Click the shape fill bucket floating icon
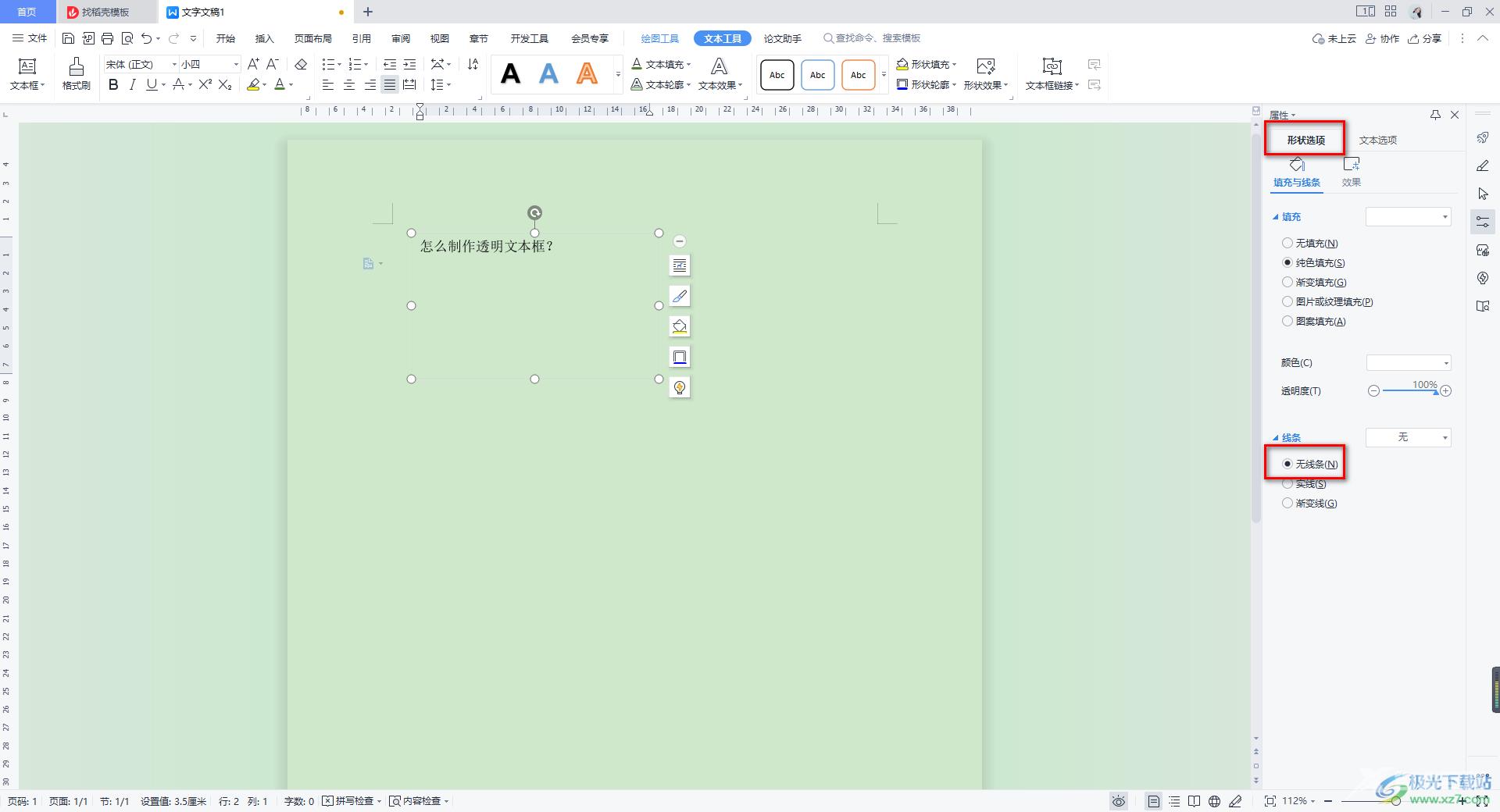The image size is (1500, 812). pos(680,326)
